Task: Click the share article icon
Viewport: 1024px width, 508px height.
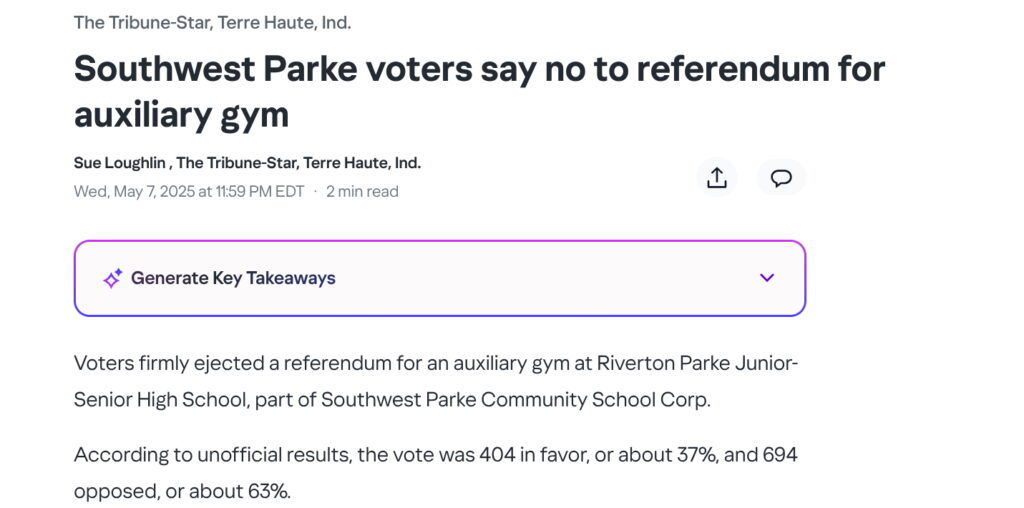Action: point(716,178)
